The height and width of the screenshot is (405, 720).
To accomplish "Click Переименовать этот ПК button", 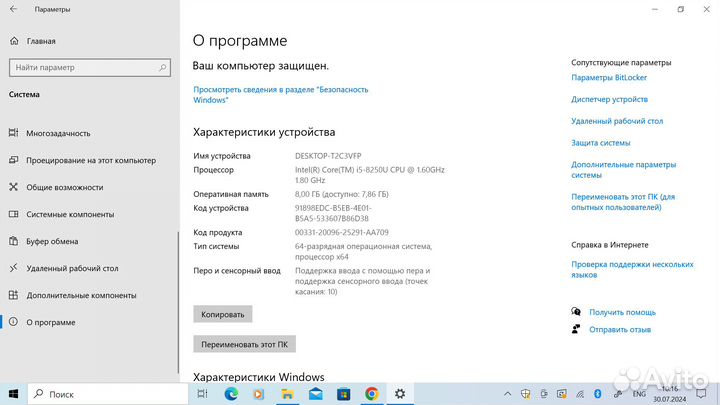I will click(244, 344).
